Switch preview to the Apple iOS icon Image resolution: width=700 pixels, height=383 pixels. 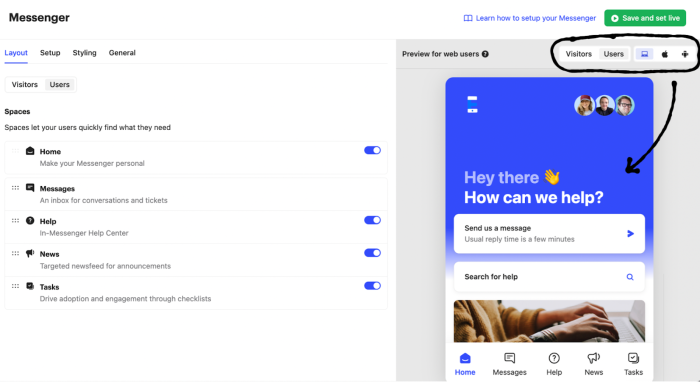tap(665, 54)
